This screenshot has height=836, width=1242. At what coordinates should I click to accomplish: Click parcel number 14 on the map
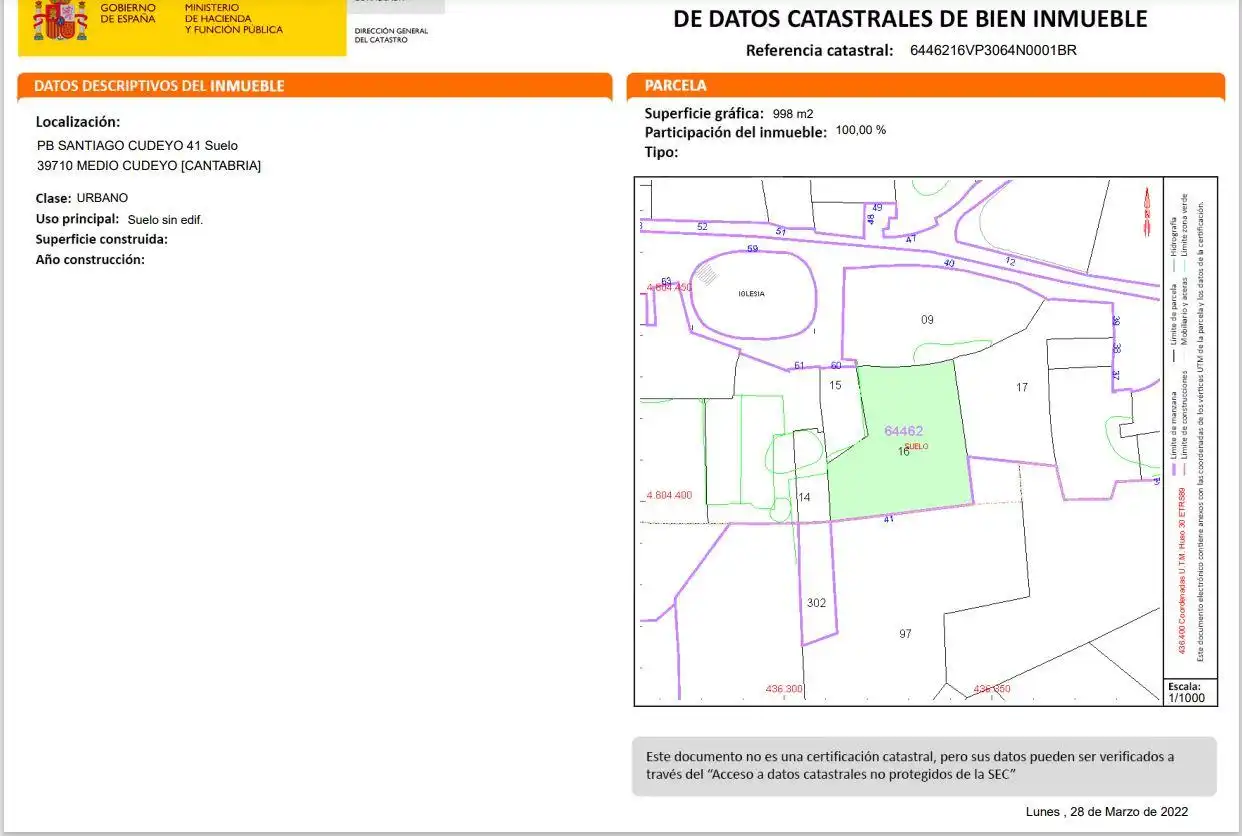pos(804,497)
